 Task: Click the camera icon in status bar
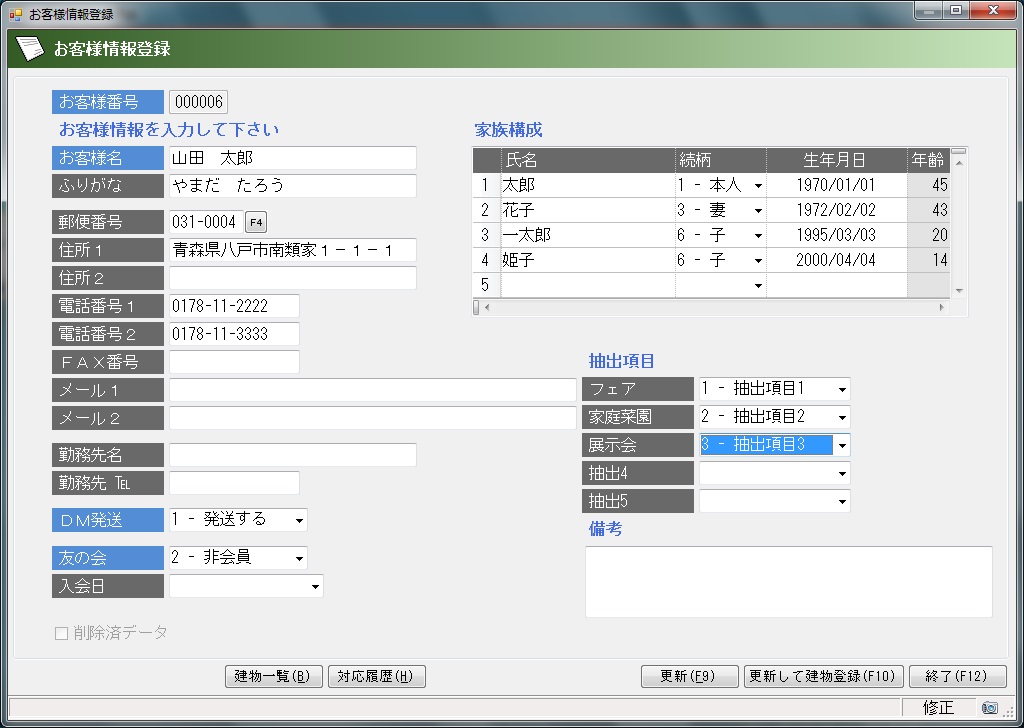point(989,708)
